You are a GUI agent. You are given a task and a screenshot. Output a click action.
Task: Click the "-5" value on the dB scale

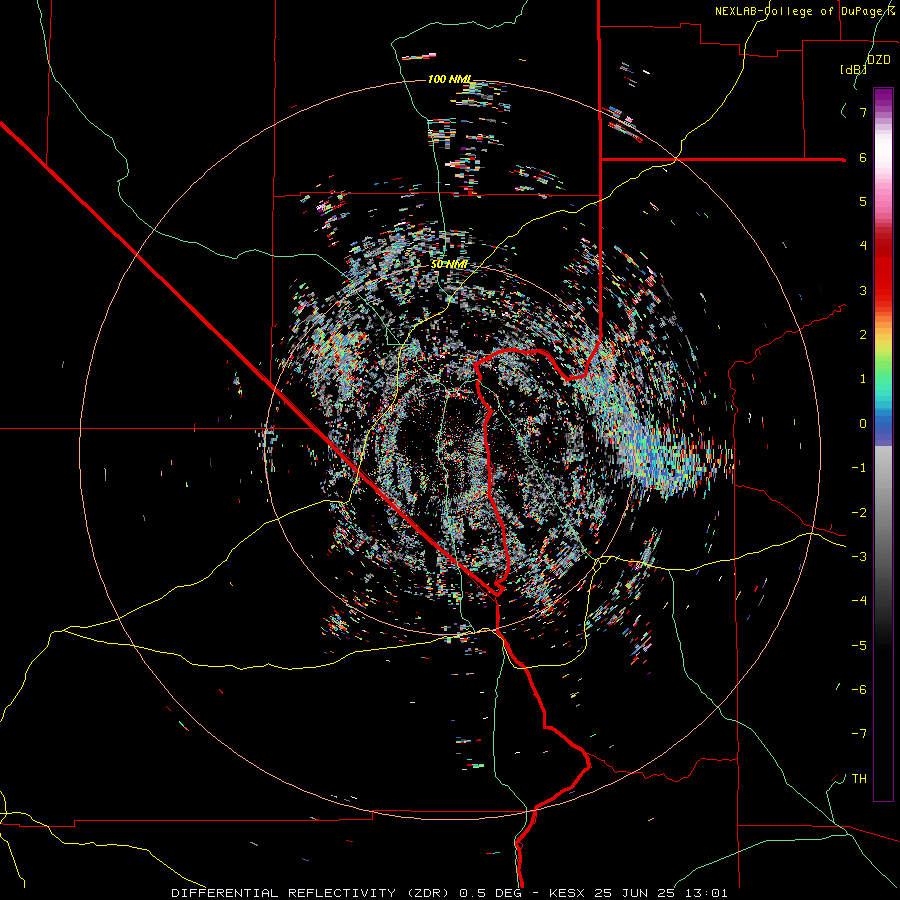coord(859,646)
